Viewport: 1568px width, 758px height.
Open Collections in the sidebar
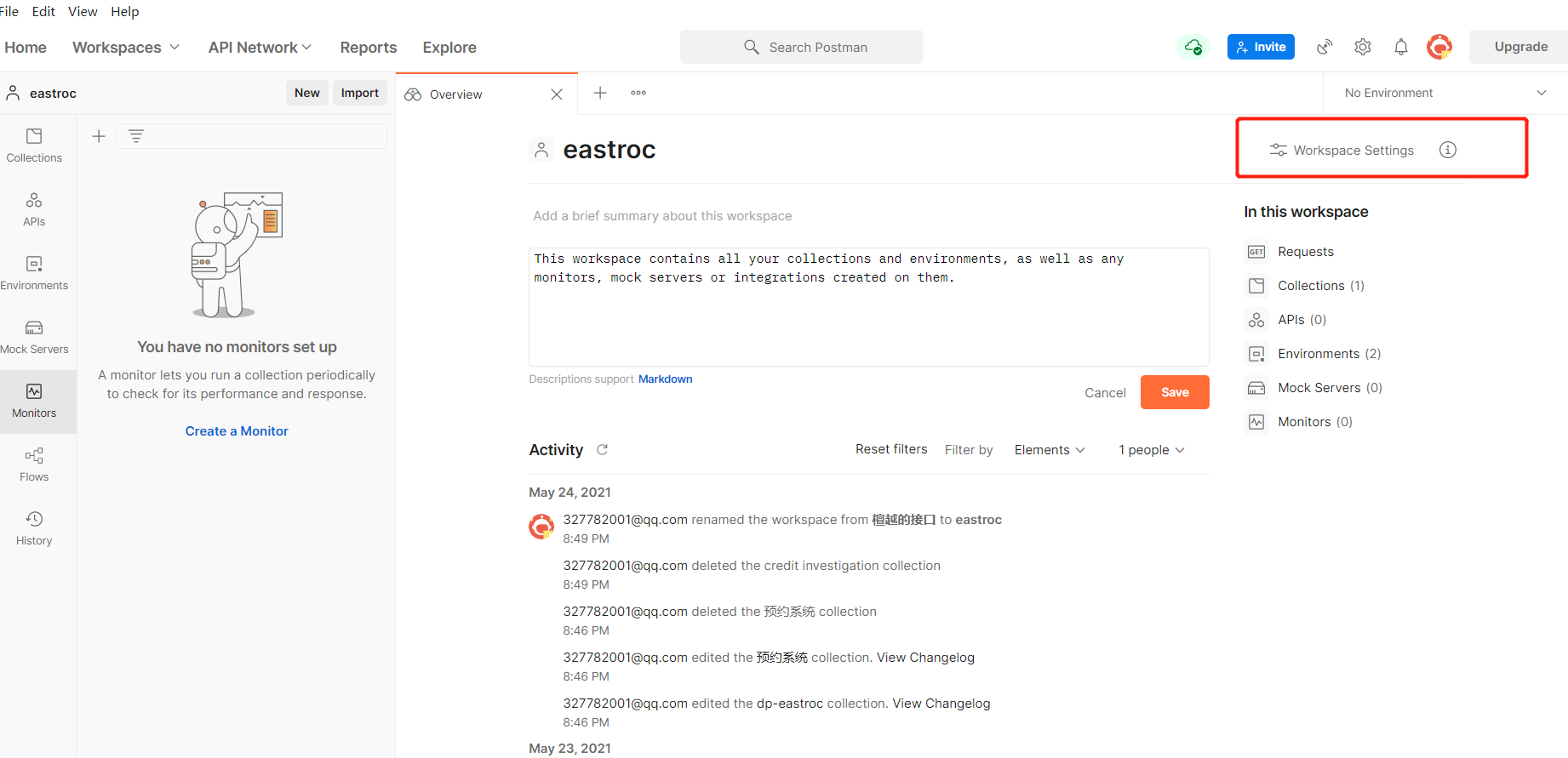[x=34, y=145]
